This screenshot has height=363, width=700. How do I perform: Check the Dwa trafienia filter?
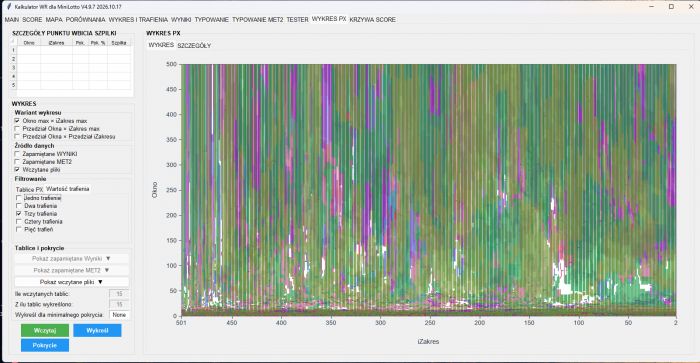[x=18, y=206]
